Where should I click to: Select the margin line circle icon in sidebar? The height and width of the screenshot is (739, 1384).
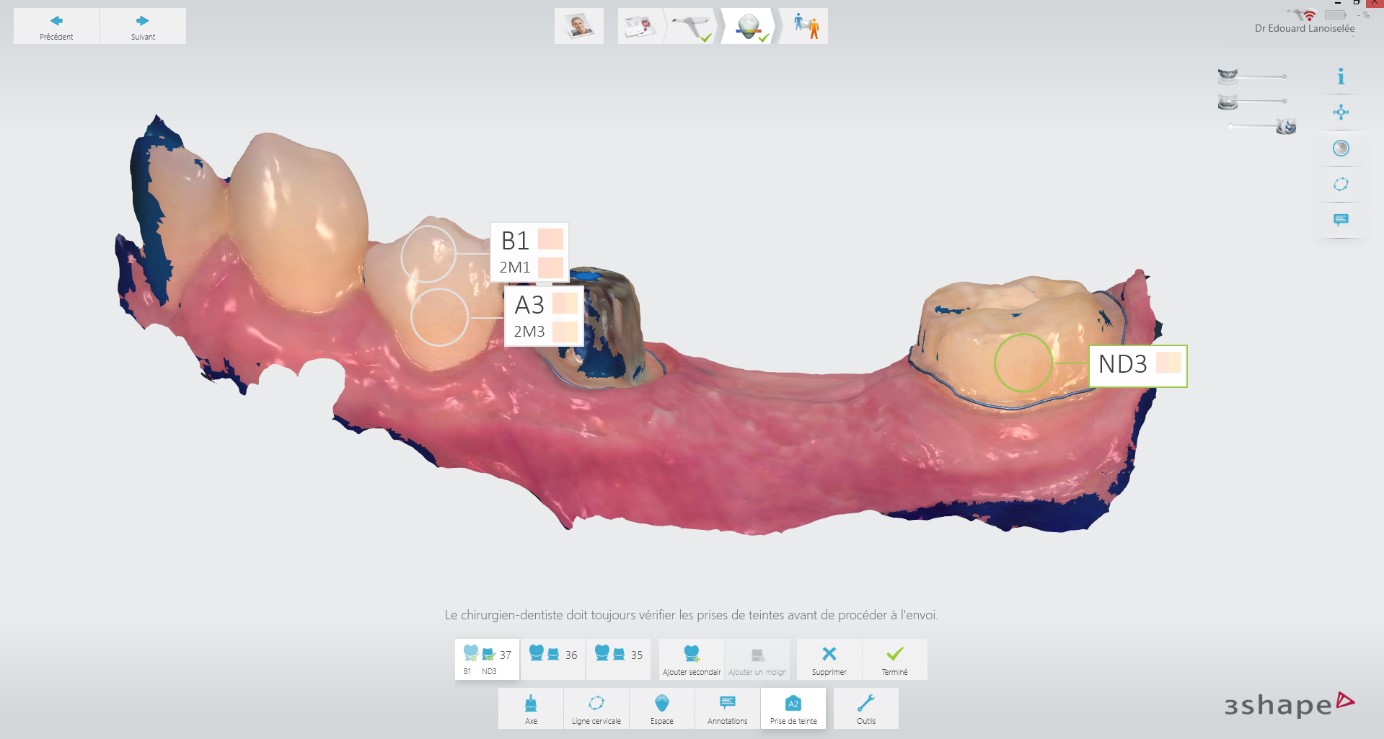tap(1341, 184)
